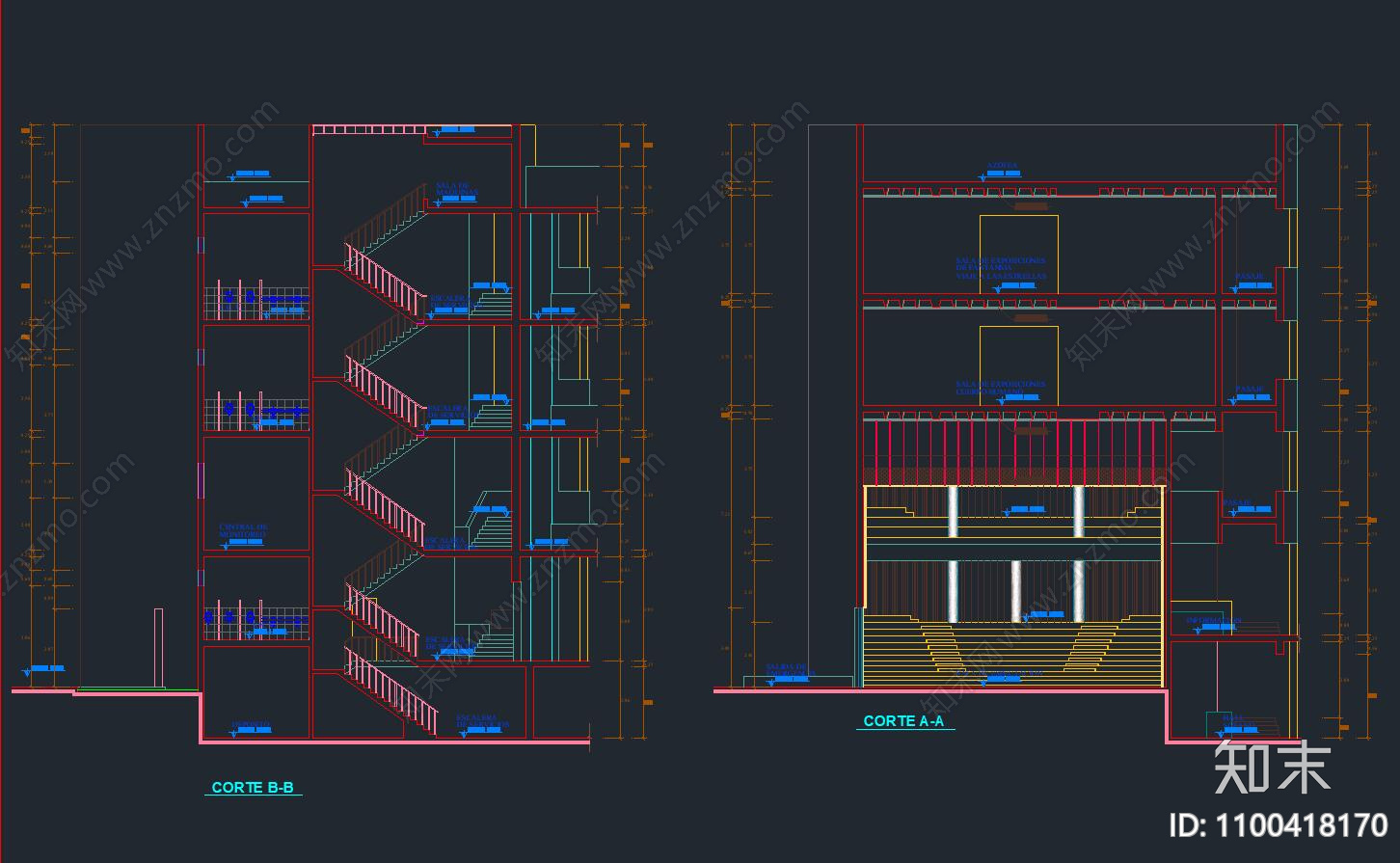
Task: Select the lowest basement ESCALERA DE SERVICIO label
Action: 481,721
